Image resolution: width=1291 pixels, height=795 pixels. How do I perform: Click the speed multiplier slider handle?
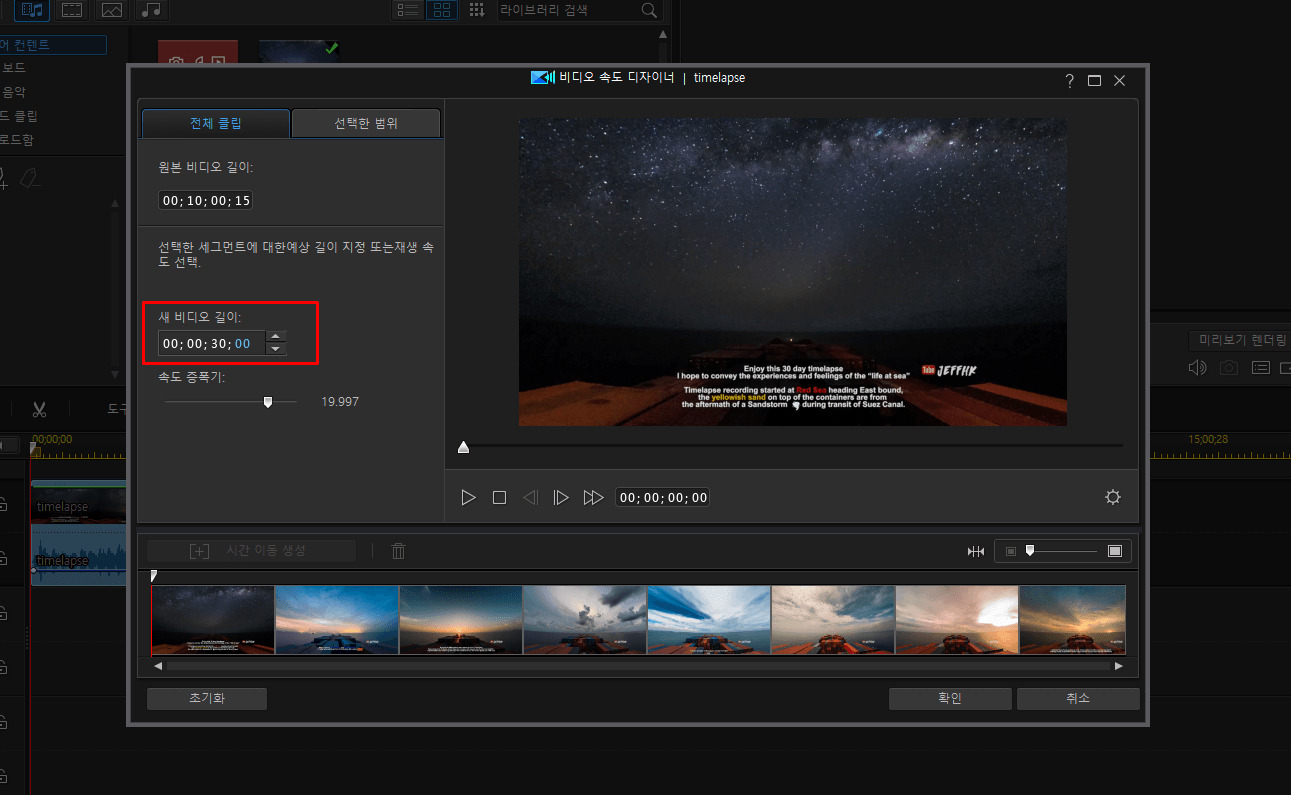[x=267, y=402]
